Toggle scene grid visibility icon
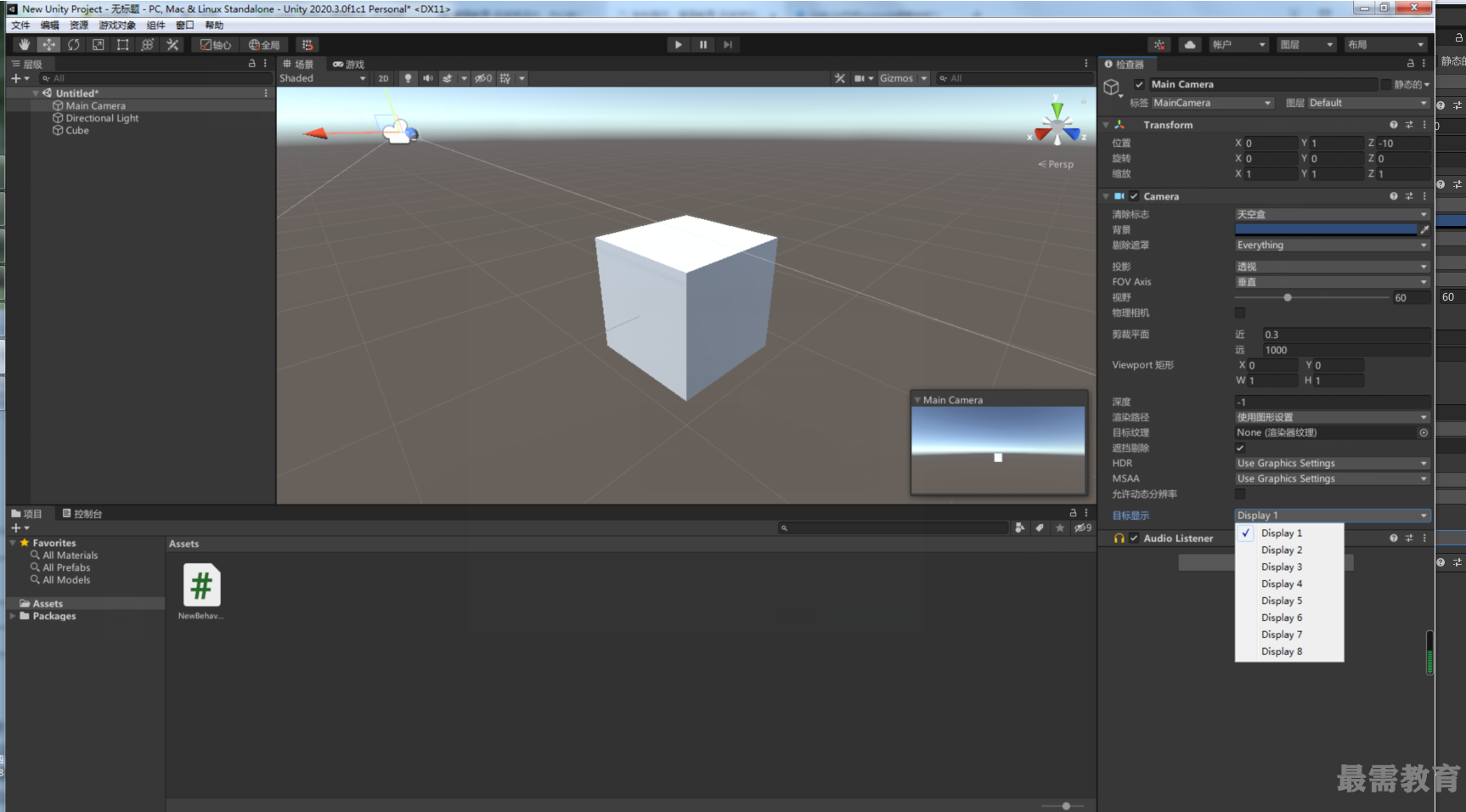The height and width of the screenshot is (812, 1466). [x=505, y=78]
